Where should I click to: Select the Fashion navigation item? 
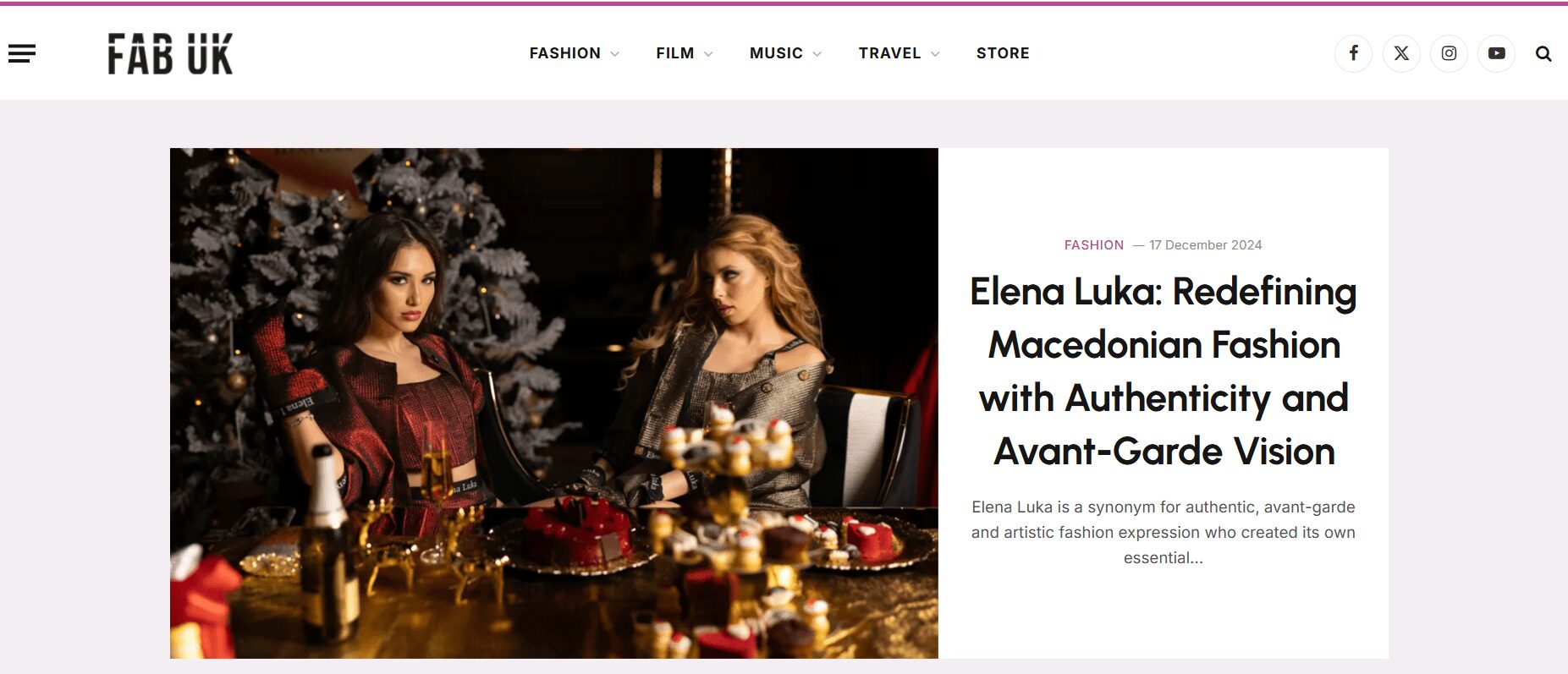point(565,53)
